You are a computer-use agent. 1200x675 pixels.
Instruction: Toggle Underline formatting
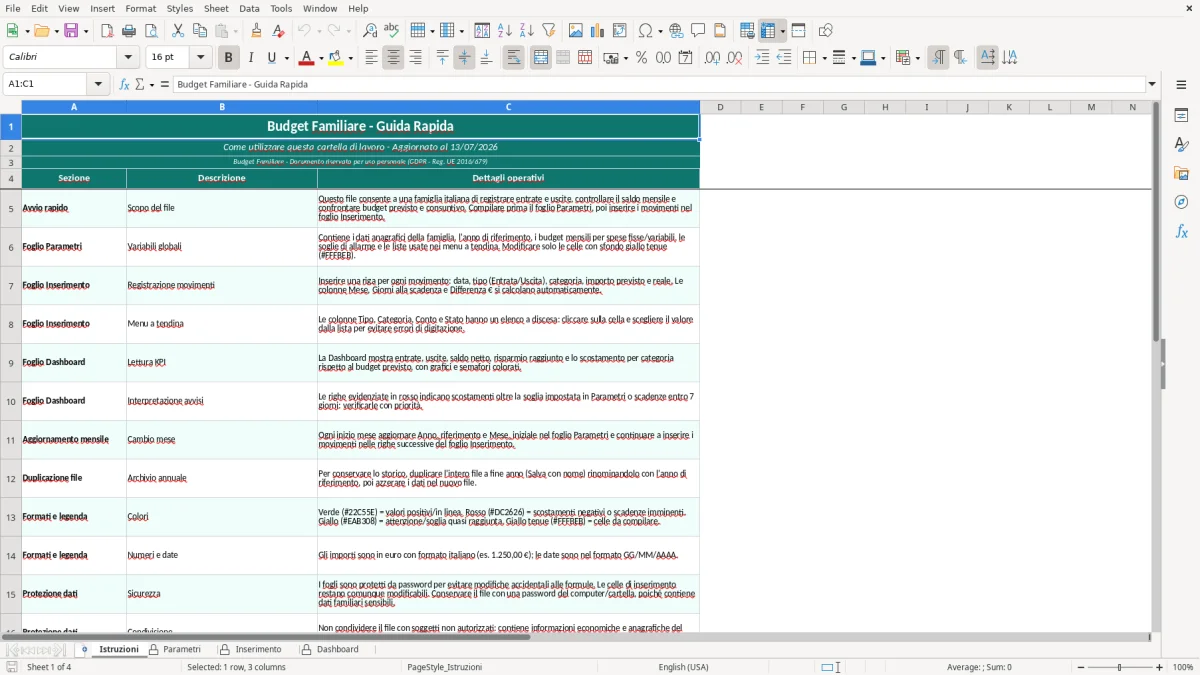(271, 58)
